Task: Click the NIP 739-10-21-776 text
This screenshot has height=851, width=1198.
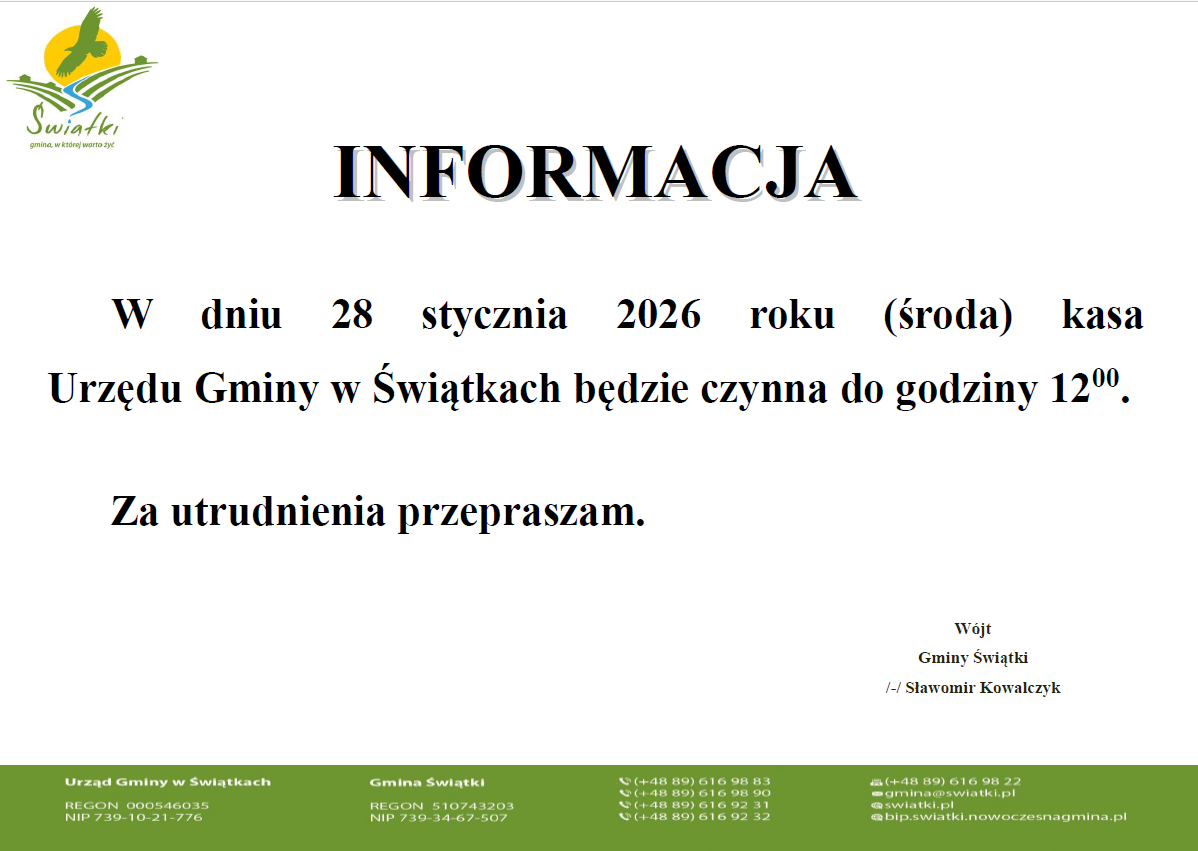Action: tap(133, 817)
